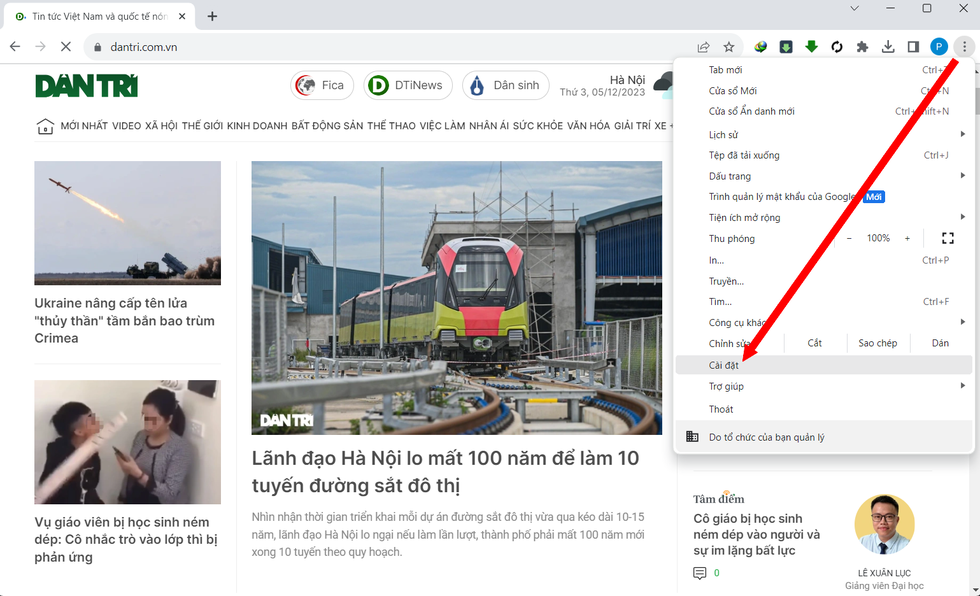Click the bookmark star icon in address bar
The height and width of the screenshot is (596, 980).
(x=729, y=47)
